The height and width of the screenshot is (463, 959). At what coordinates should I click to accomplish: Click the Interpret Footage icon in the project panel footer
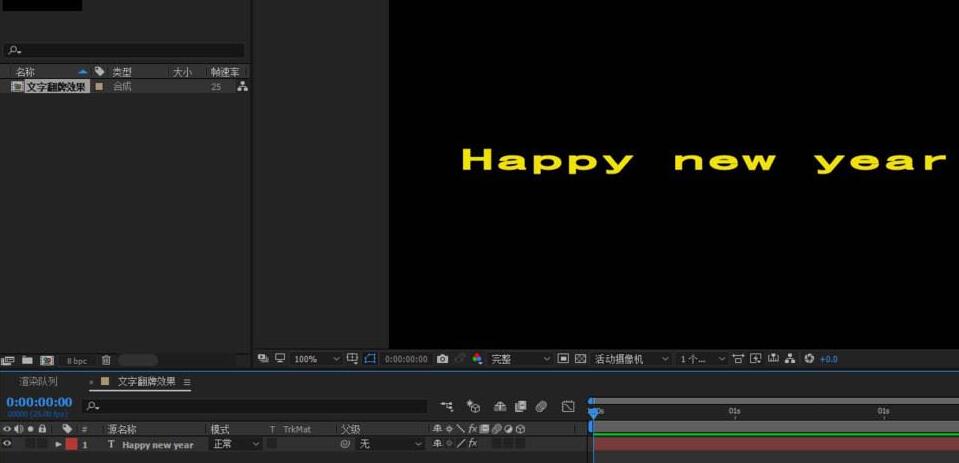click(8, 361)
